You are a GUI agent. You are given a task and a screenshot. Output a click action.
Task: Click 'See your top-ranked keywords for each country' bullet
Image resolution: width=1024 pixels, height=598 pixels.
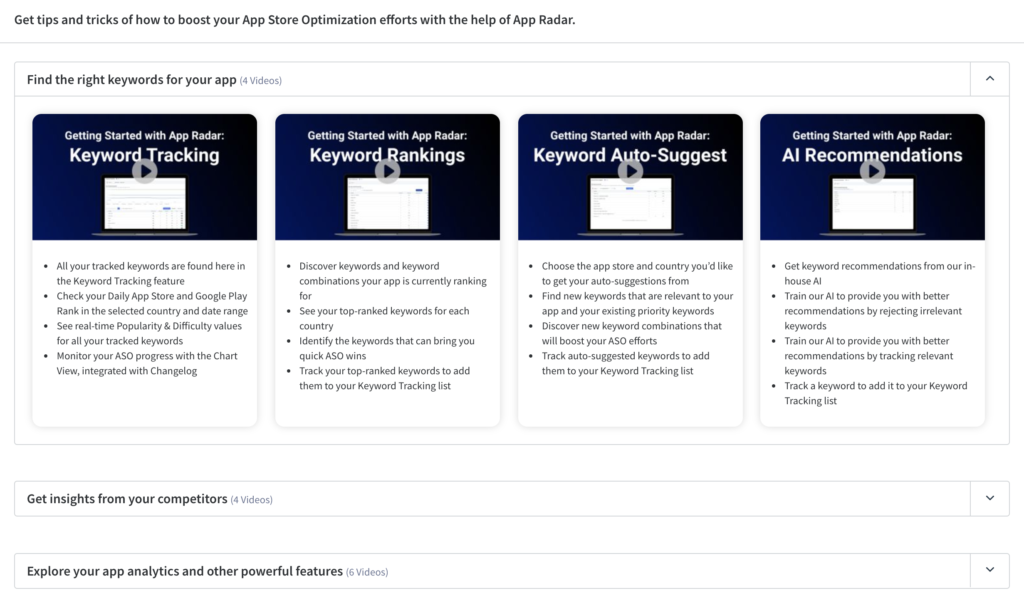384,319
